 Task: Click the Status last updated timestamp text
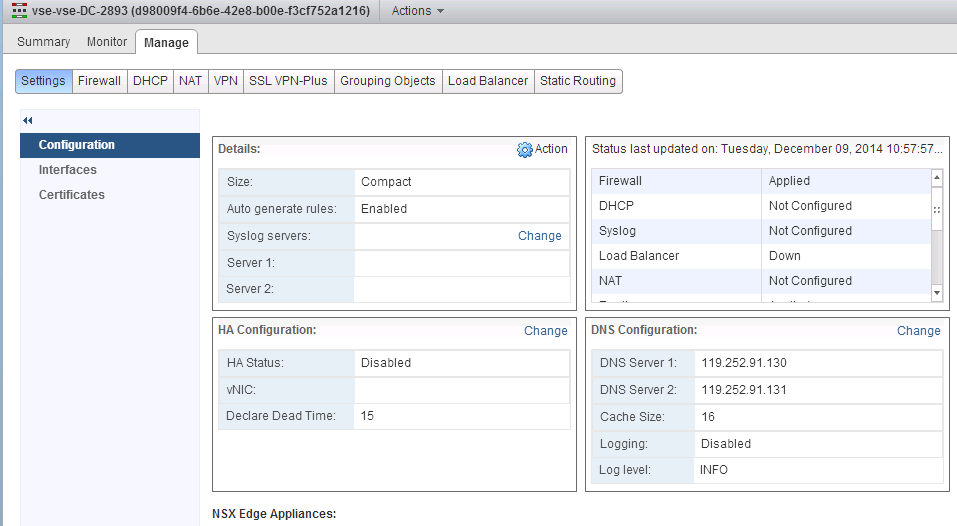point(767,149)
